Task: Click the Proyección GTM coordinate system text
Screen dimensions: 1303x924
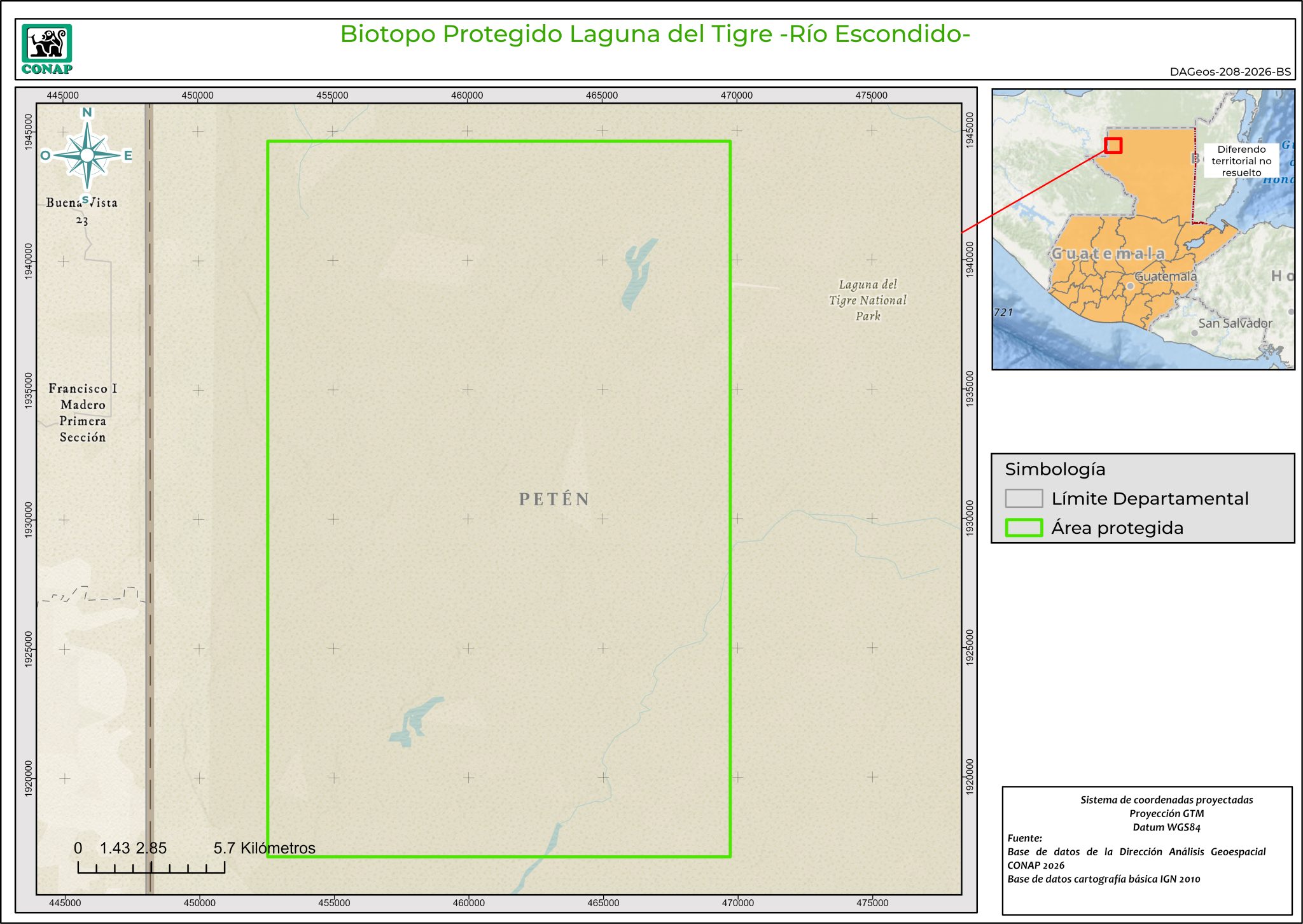Action: coord(1166,813)
